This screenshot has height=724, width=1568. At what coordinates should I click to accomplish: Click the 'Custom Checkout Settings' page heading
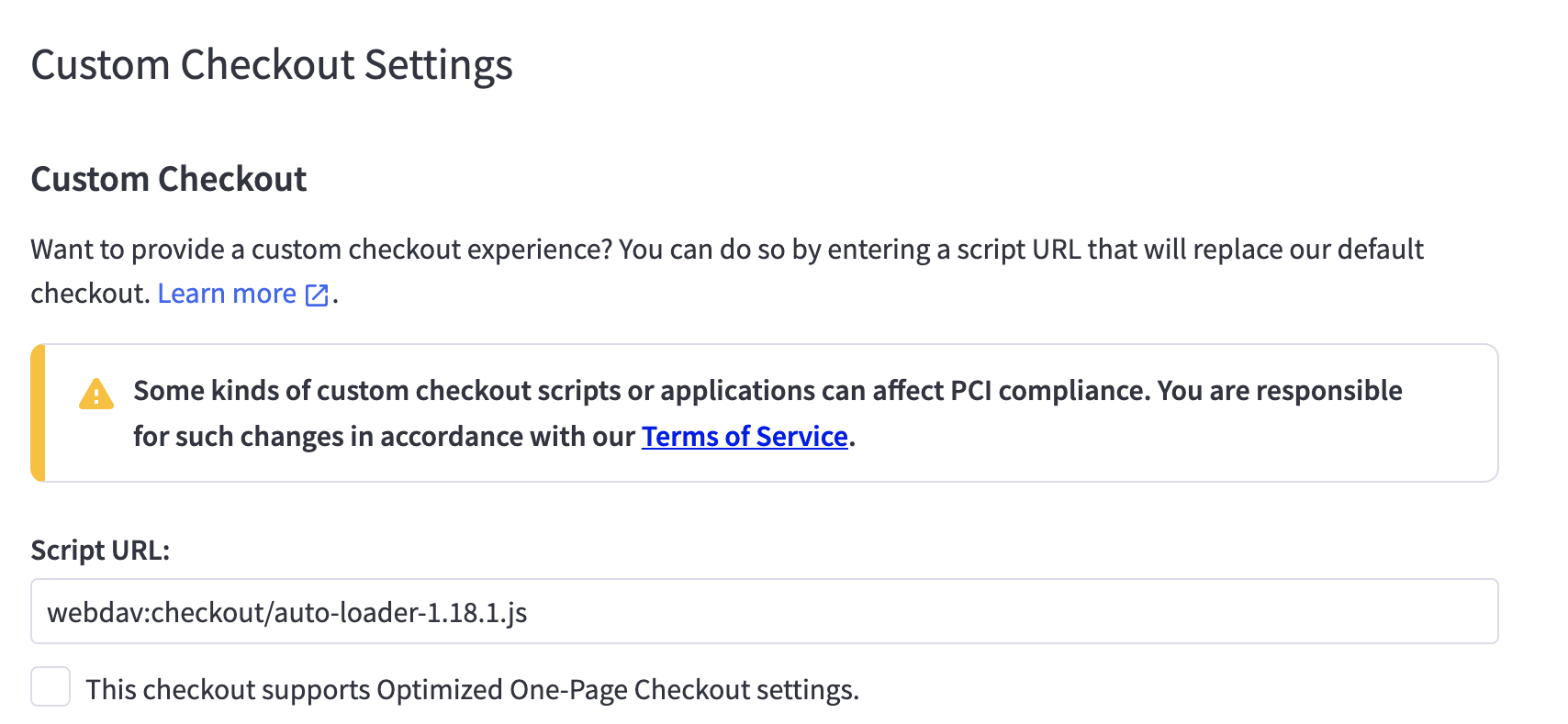coord(272,65)
